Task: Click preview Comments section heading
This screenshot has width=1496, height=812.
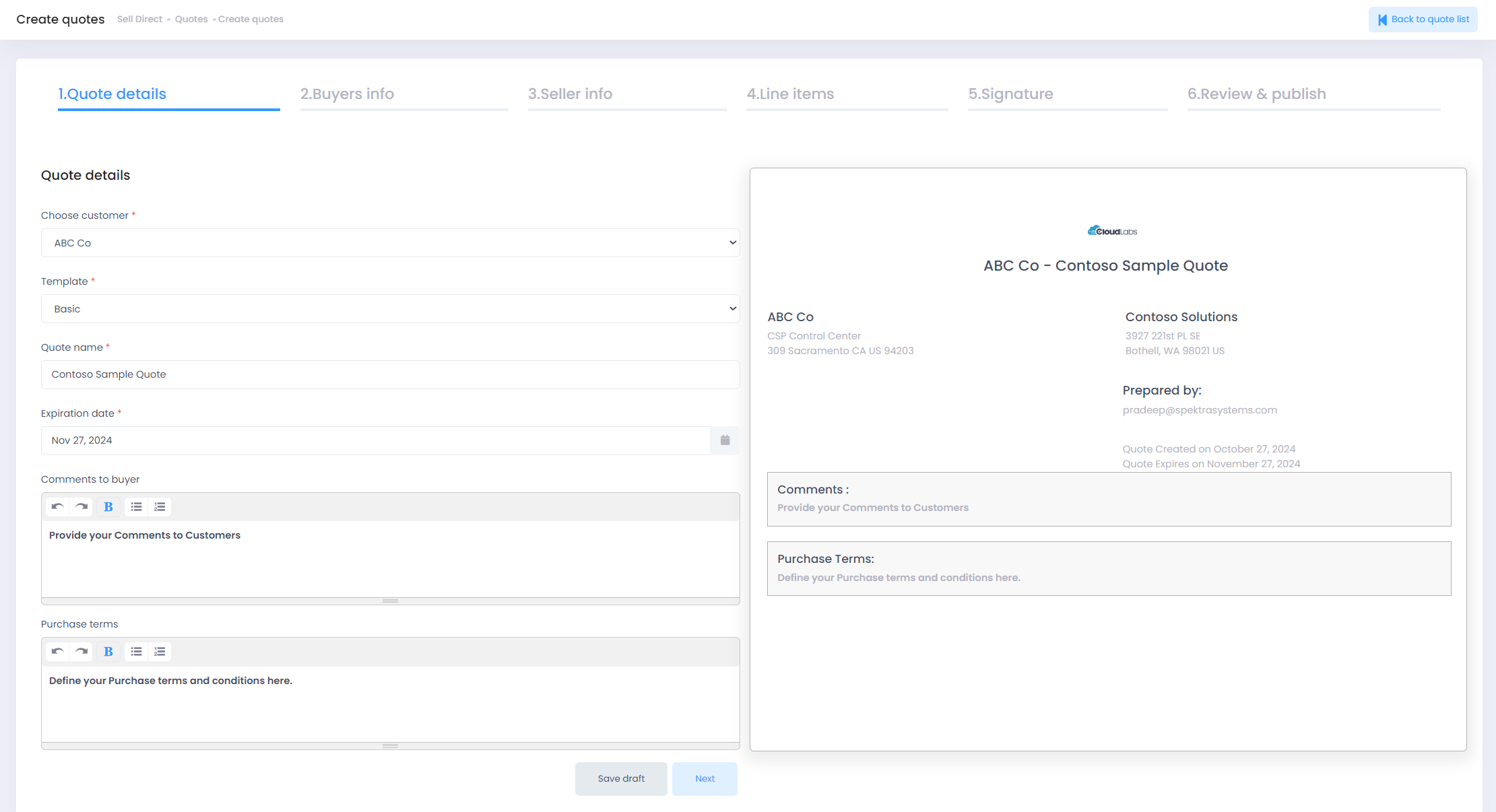Action: (x=813, y=489)
